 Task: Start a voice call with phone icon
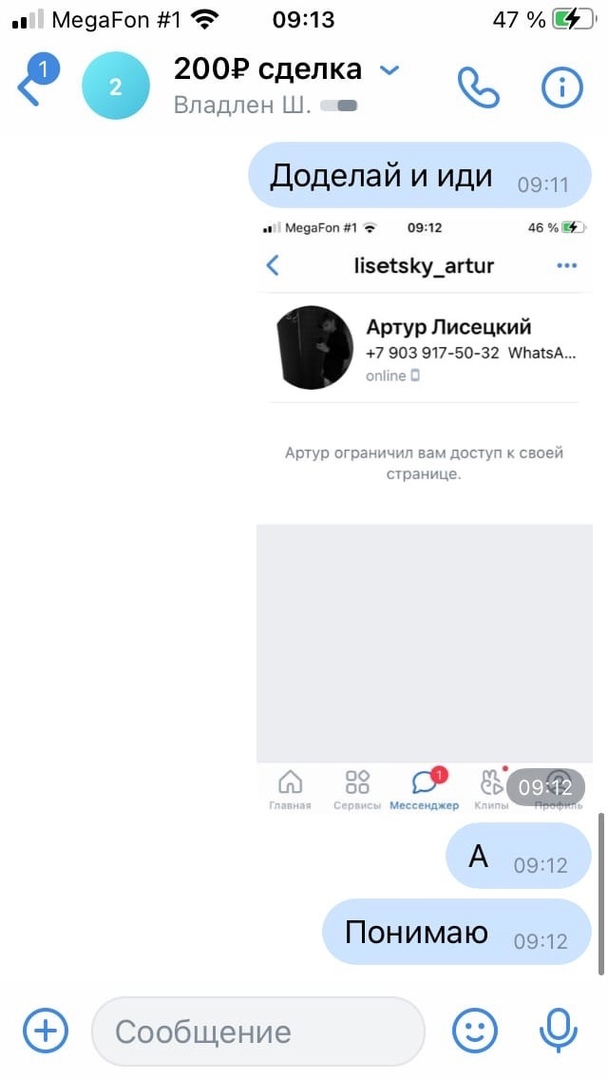479,87
